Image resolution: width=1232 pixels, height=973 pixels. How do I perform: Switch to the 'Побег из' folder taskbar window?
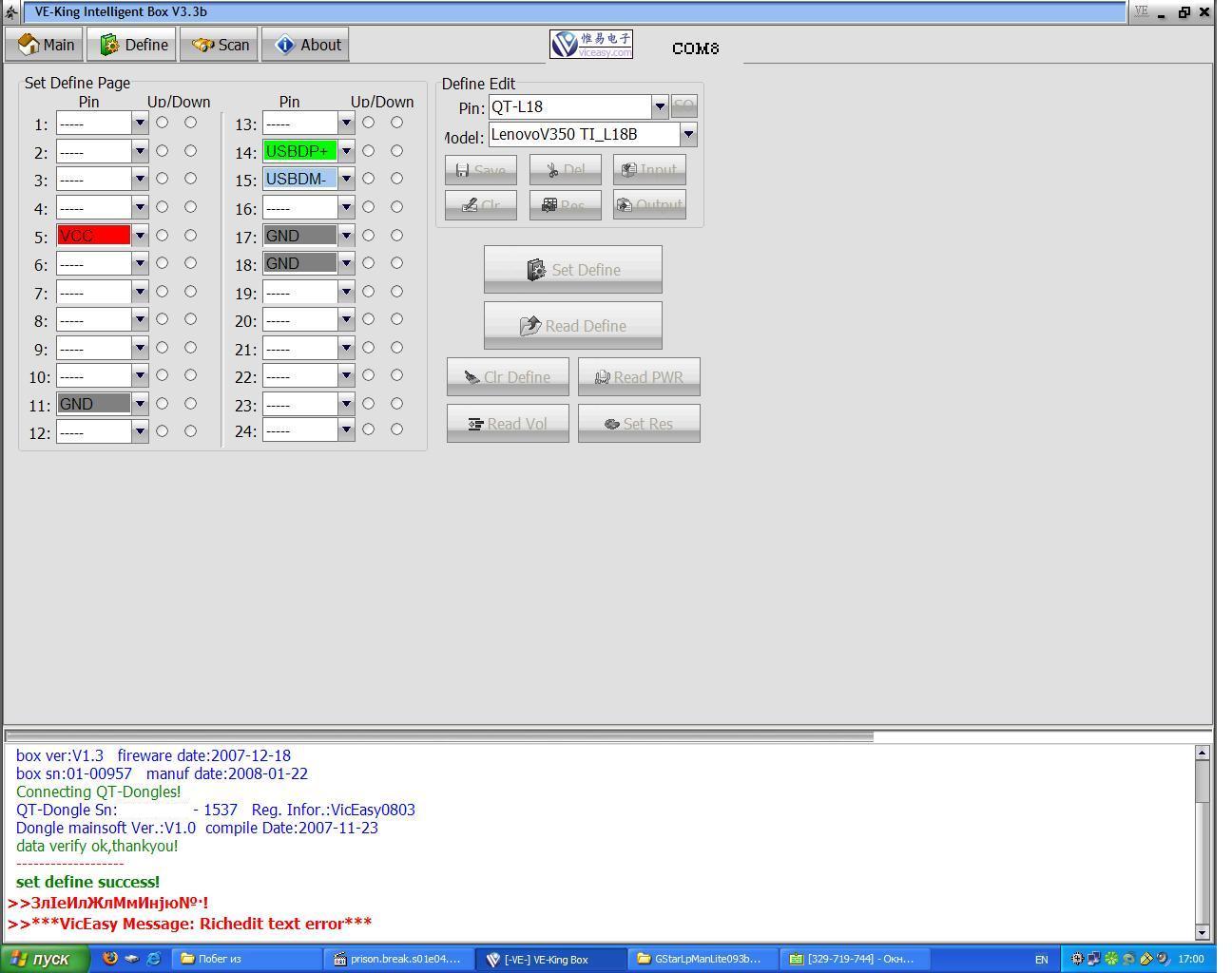tap(245, 959)
